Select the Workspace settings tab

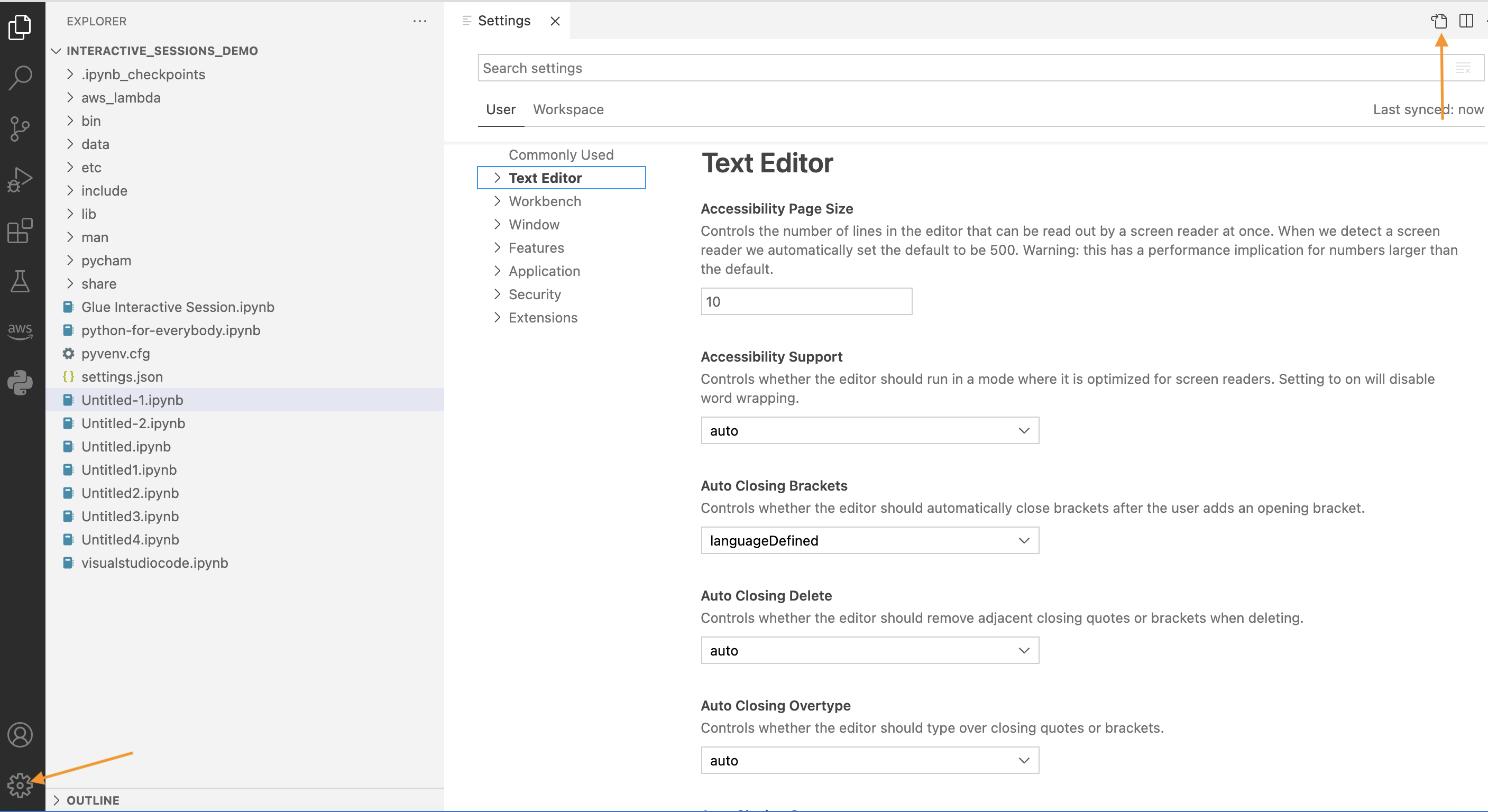click(568, 109)
